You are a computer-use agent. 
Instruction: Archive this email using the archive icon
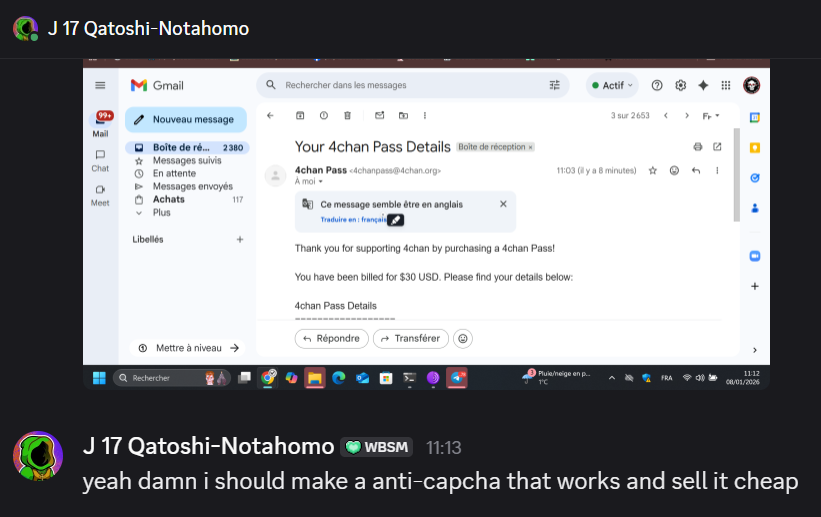[x=300, y=115]
